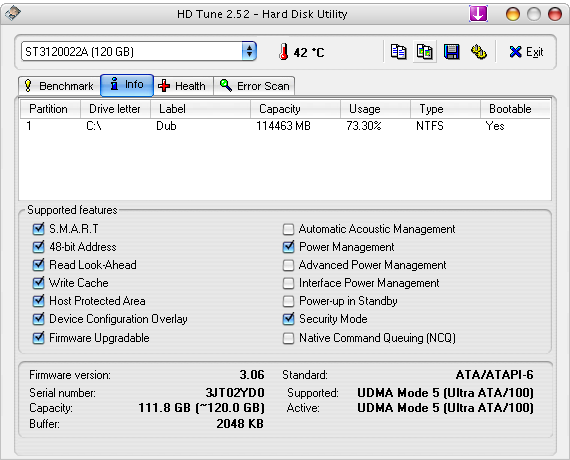Screen dimensions: 570x460
Task: Click the Exit button
Action: point(526,52)
